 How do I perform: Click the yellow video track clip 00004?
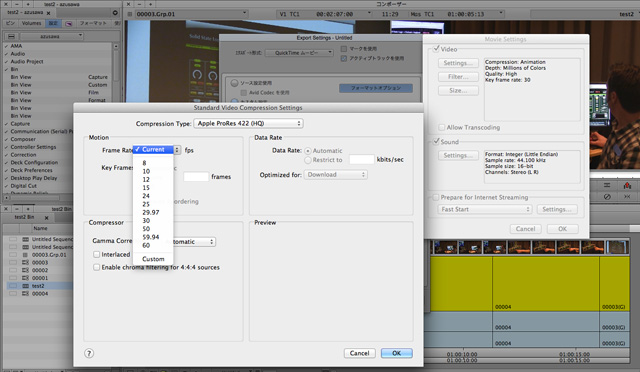pos(546,284)
